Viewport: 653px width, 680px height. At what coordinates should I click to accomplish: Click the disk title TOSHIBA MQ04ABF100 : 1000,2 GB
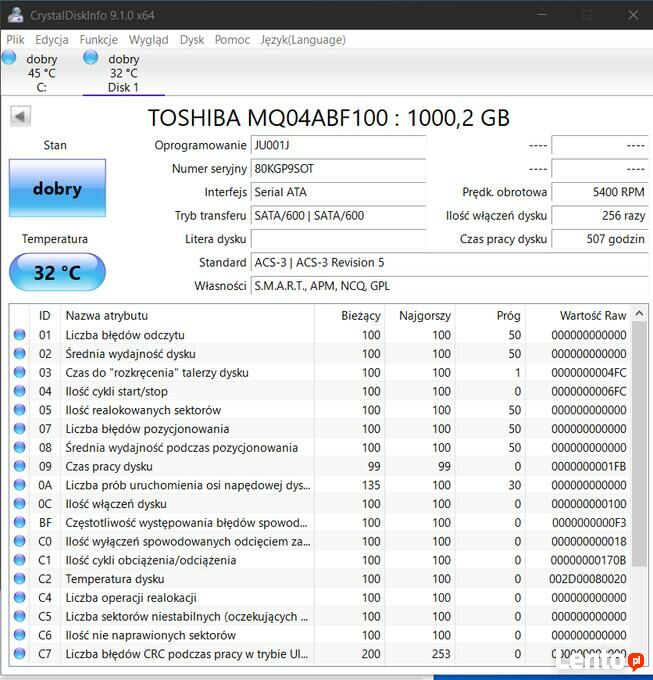(x=329, y=118)
